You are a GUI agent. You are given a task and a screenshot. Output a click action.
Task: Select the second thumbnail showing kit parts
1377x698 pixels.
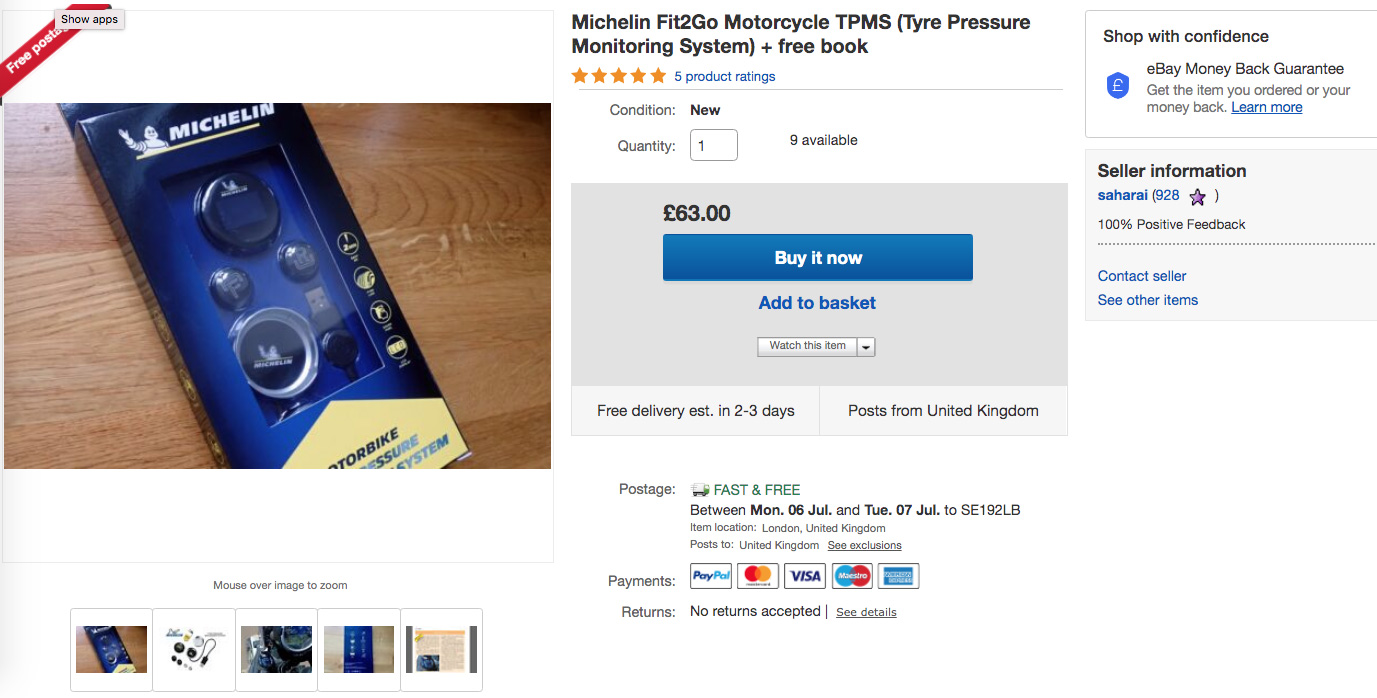pos(194,649)
